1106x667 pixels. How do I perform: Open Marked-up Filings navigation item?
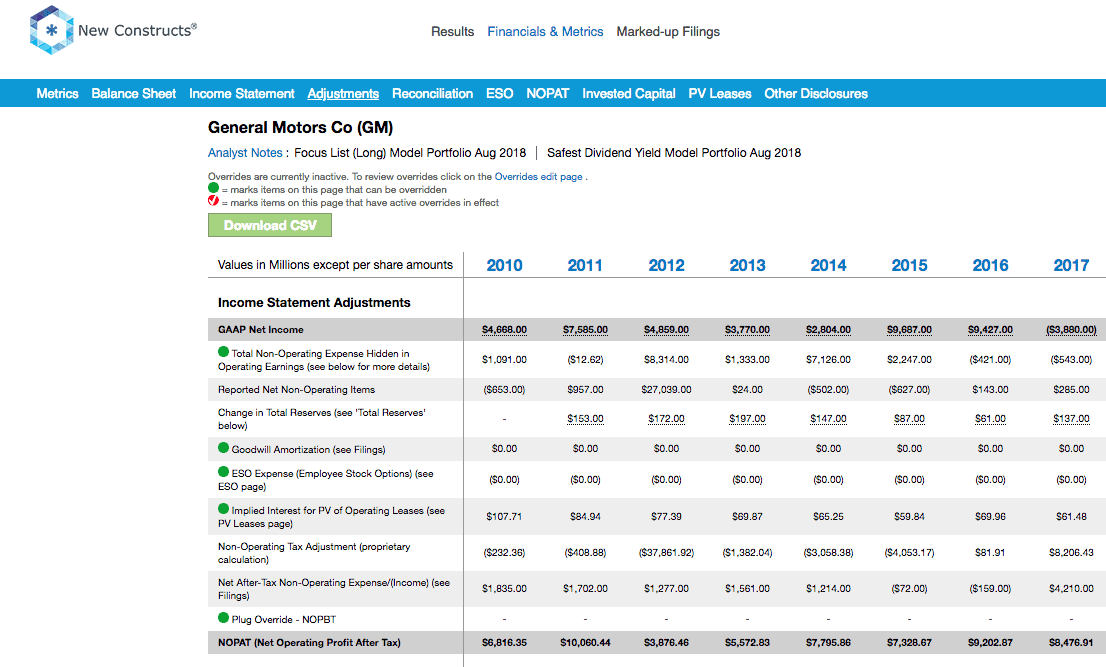pos(668,32)
